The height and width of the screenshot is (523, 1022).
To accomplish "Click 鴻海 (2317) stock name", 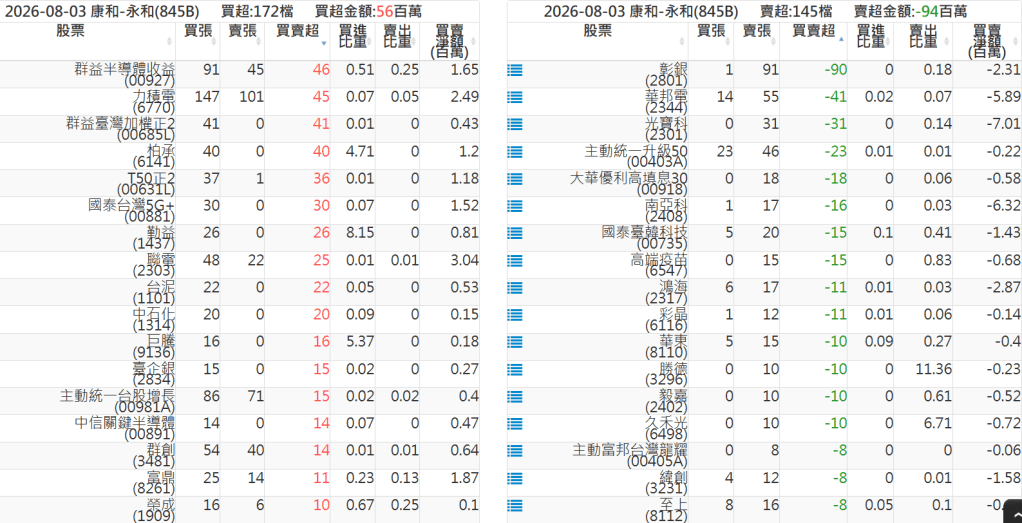I will [x=666, y=293].
